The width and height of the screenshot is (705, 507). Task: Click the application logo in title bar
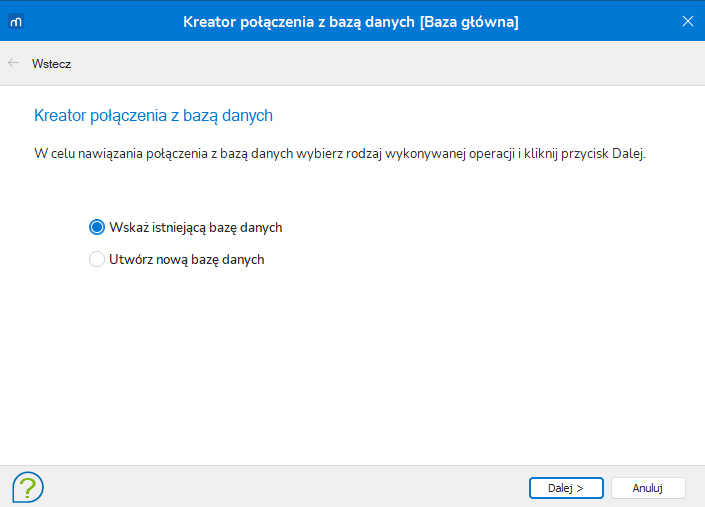[16, 21]
